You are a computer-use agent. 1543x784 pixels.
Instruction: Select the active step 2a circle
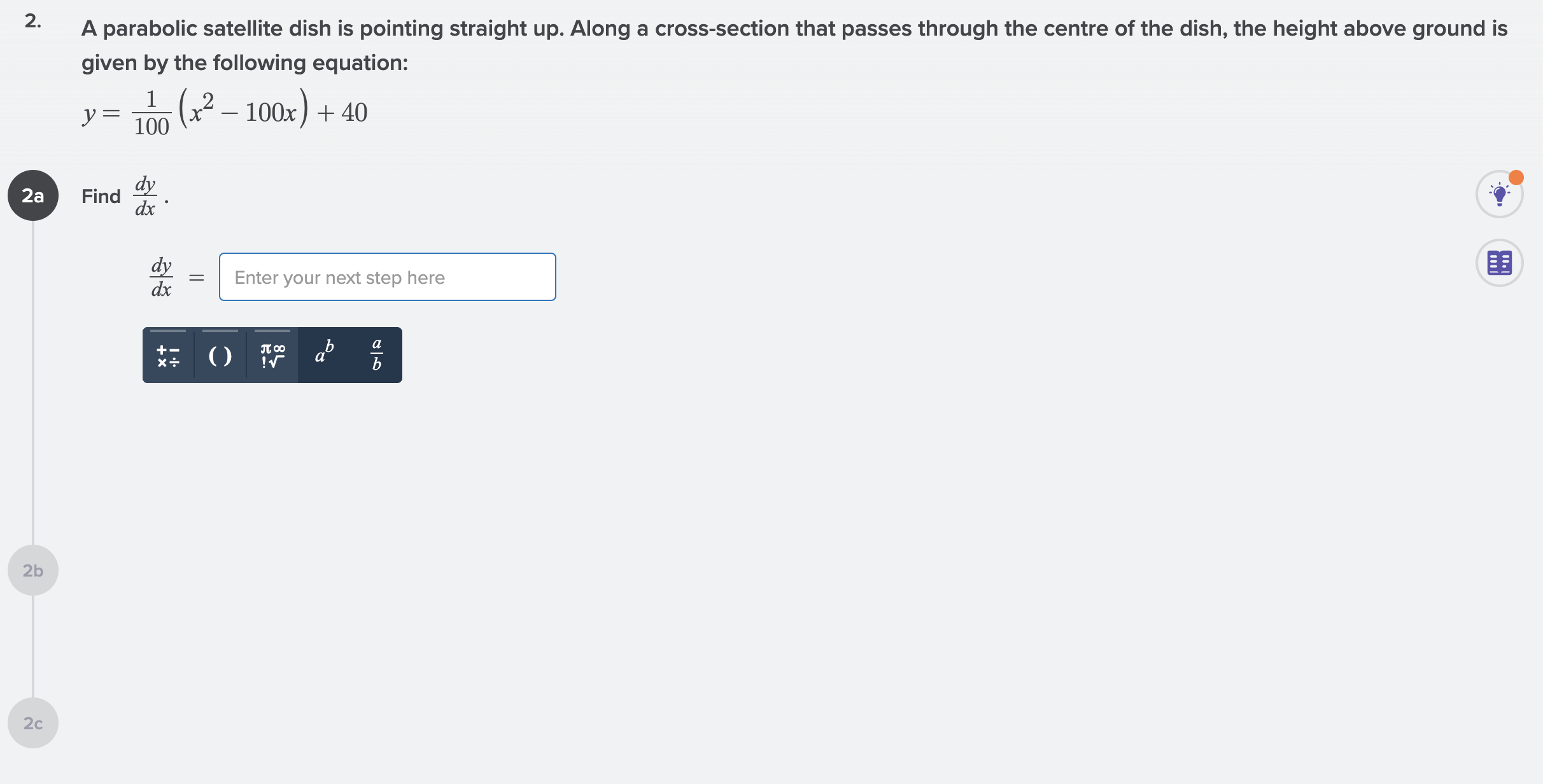click(32, 195)
